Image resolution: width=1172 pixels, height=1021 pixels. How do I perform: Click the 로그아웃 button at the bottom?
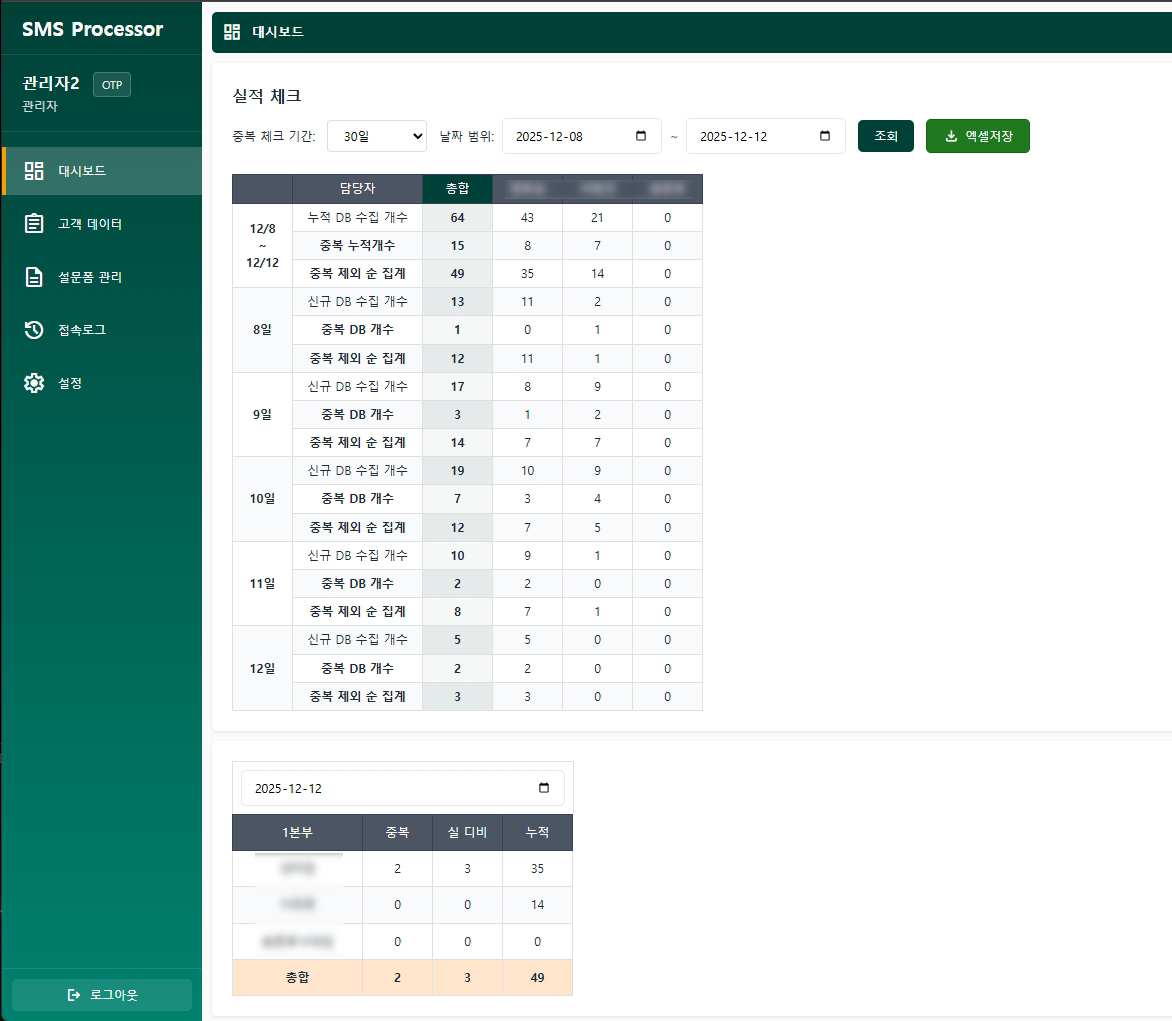(x=101, y=995)
